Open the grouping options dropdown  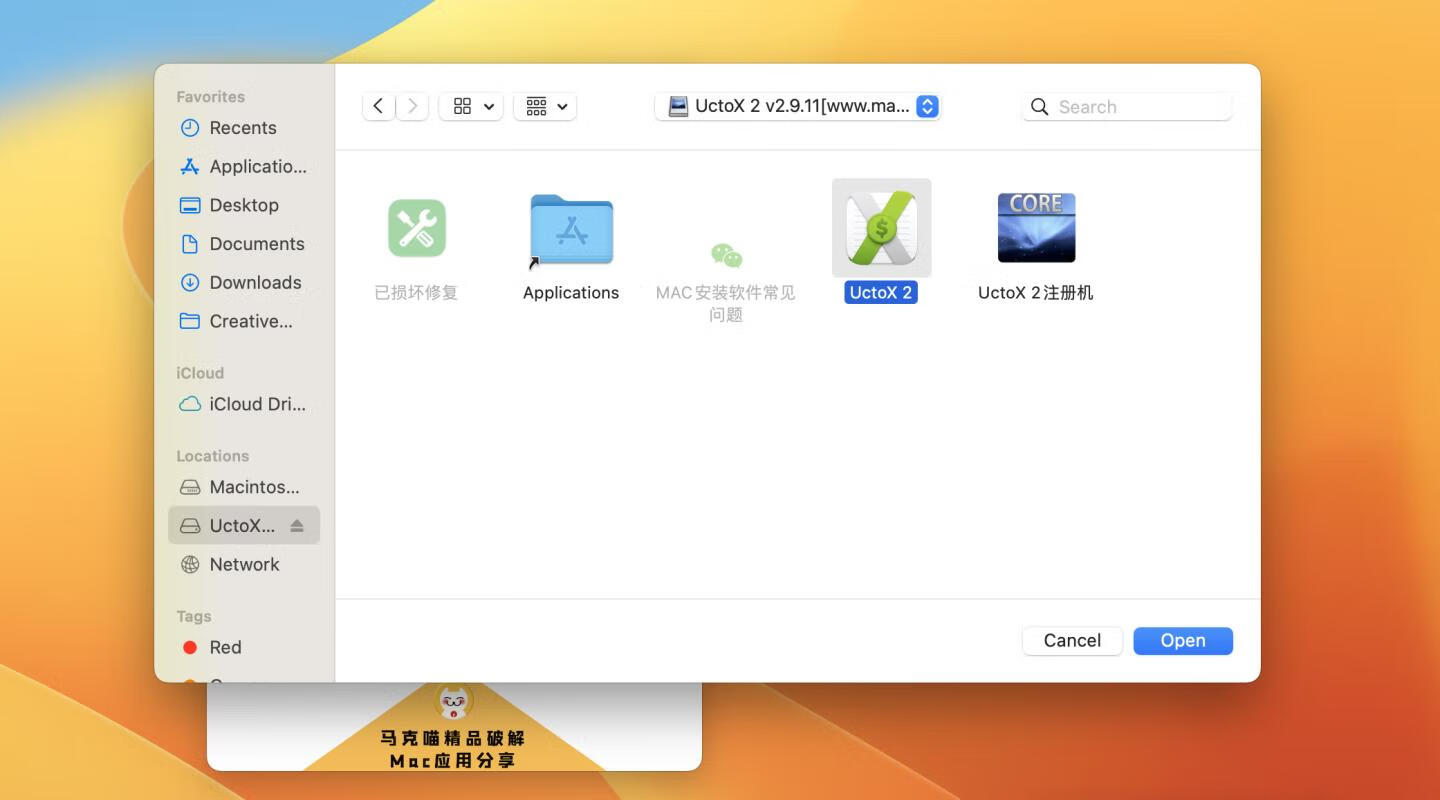(545, 106)
